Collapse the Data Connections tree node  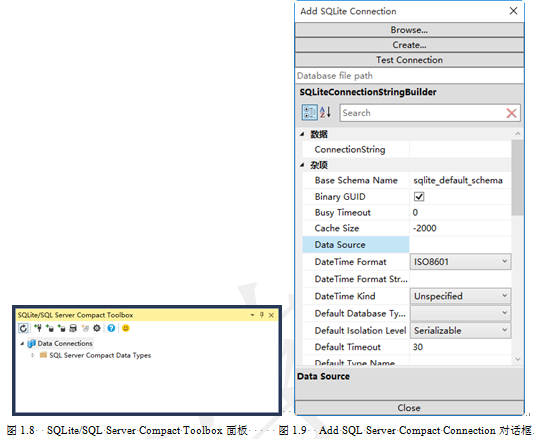pos(22,344)
